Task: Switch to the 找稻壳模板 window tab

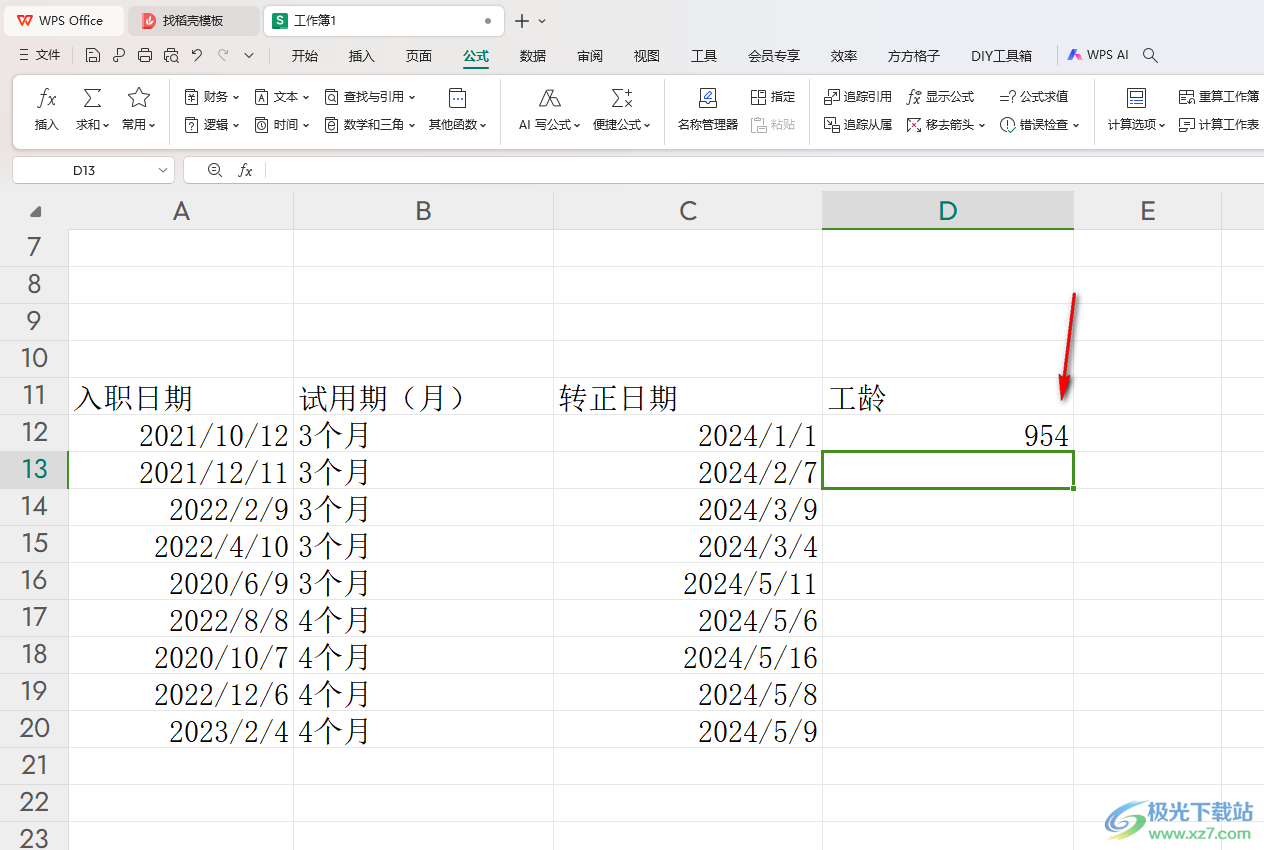Action: (x=193, y=21)
